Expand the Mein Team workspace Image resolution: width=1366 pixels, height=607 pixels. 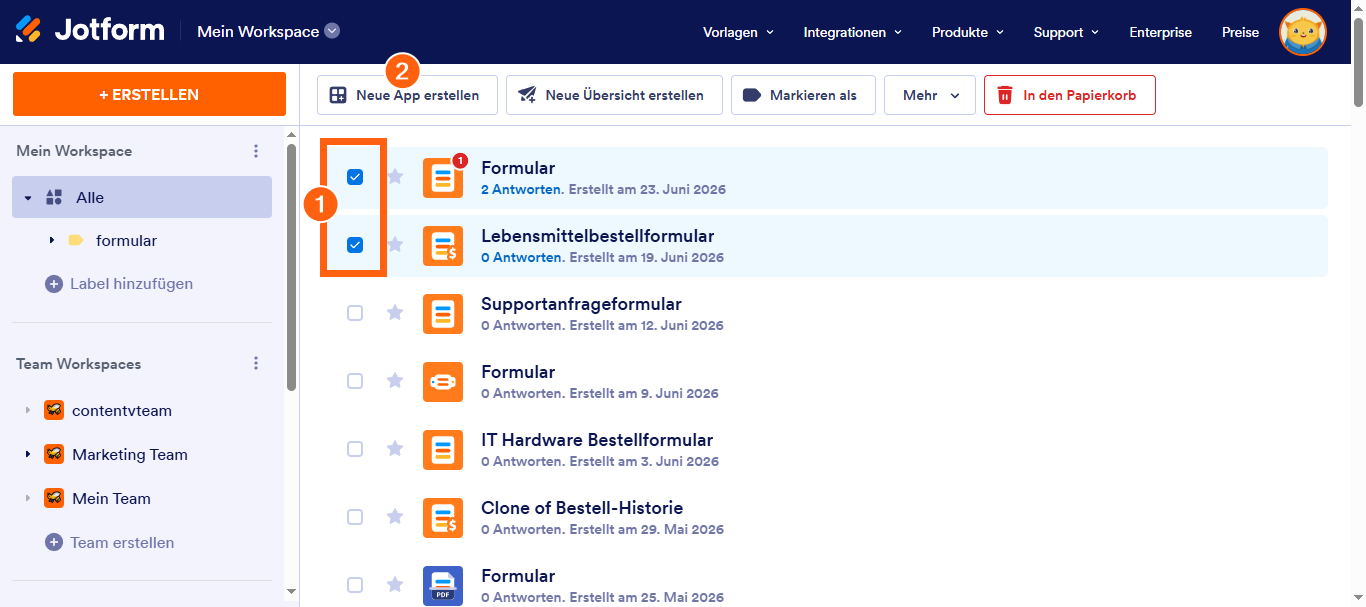tap(28, 499)
